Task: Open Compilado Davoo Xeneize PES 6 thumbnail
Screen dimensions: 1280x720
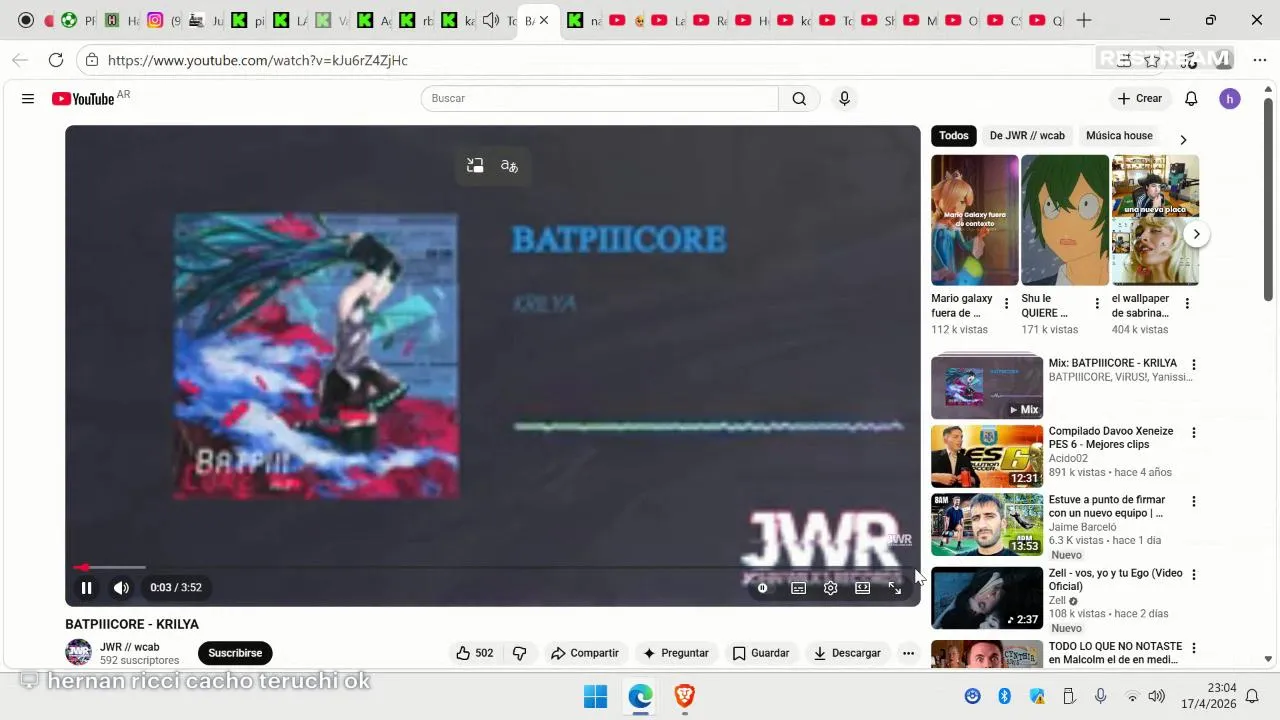Action: (x=987, y=456)
